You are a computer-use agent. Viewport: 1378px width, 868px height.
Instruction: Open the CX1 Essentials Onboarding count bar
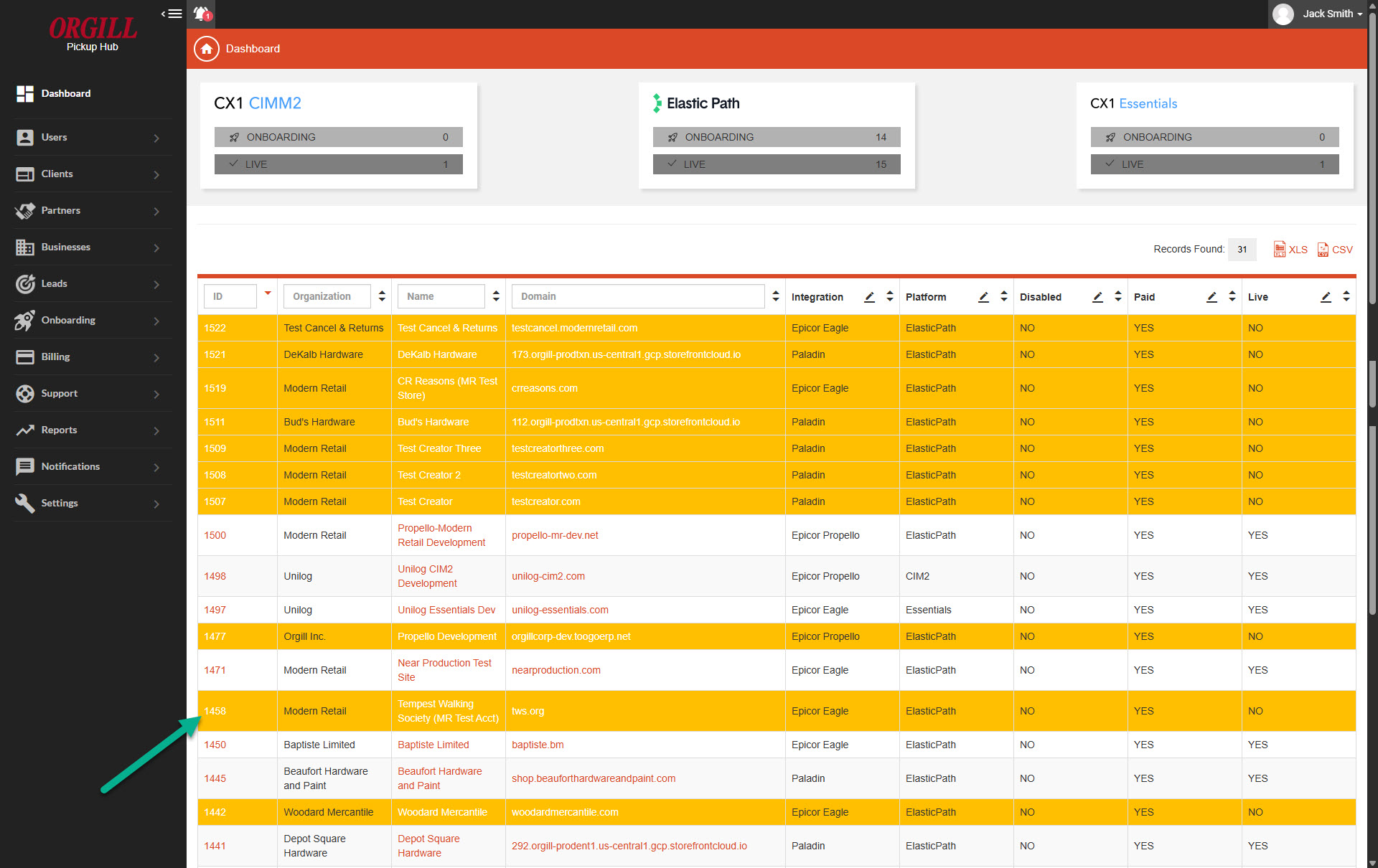(1214, 137)
